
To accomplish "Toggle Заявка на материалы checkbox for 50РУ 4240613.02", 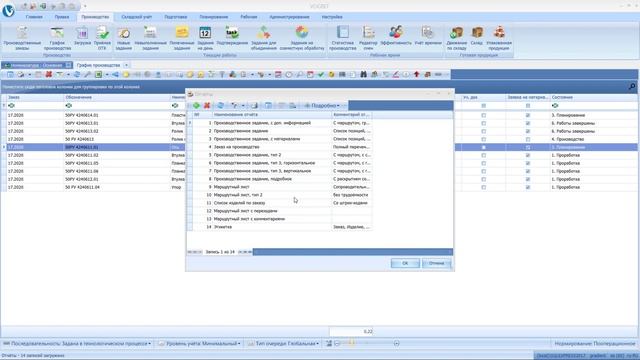I will [x=528, y=131].
